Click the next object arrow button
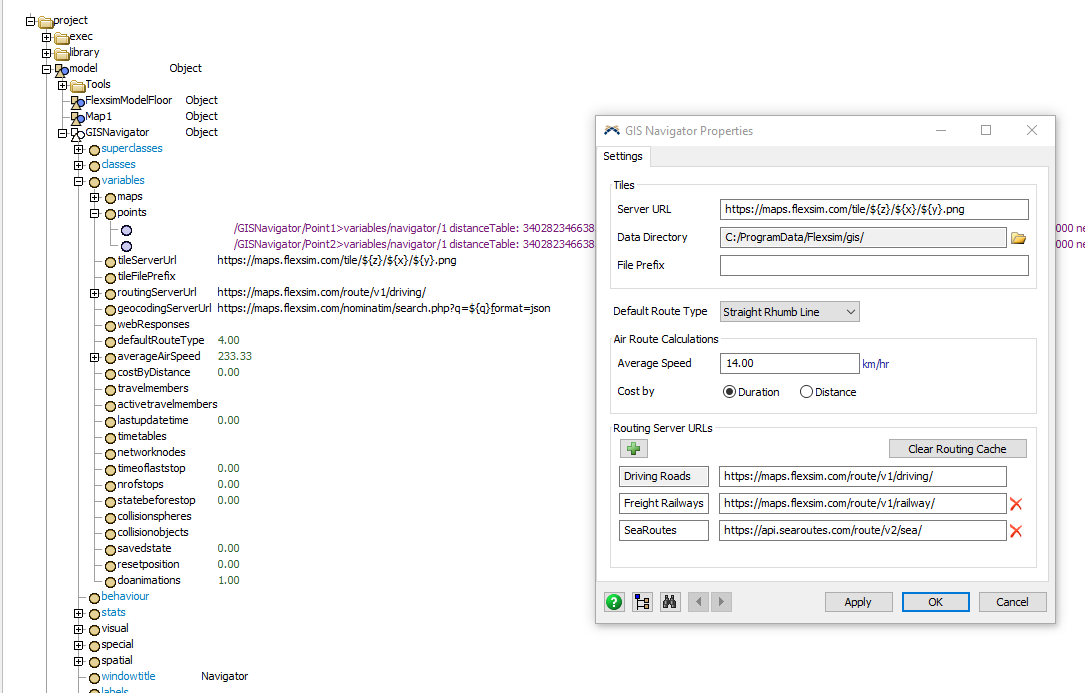The height and width of the screenshot is (693, 1085). (721, 602)
